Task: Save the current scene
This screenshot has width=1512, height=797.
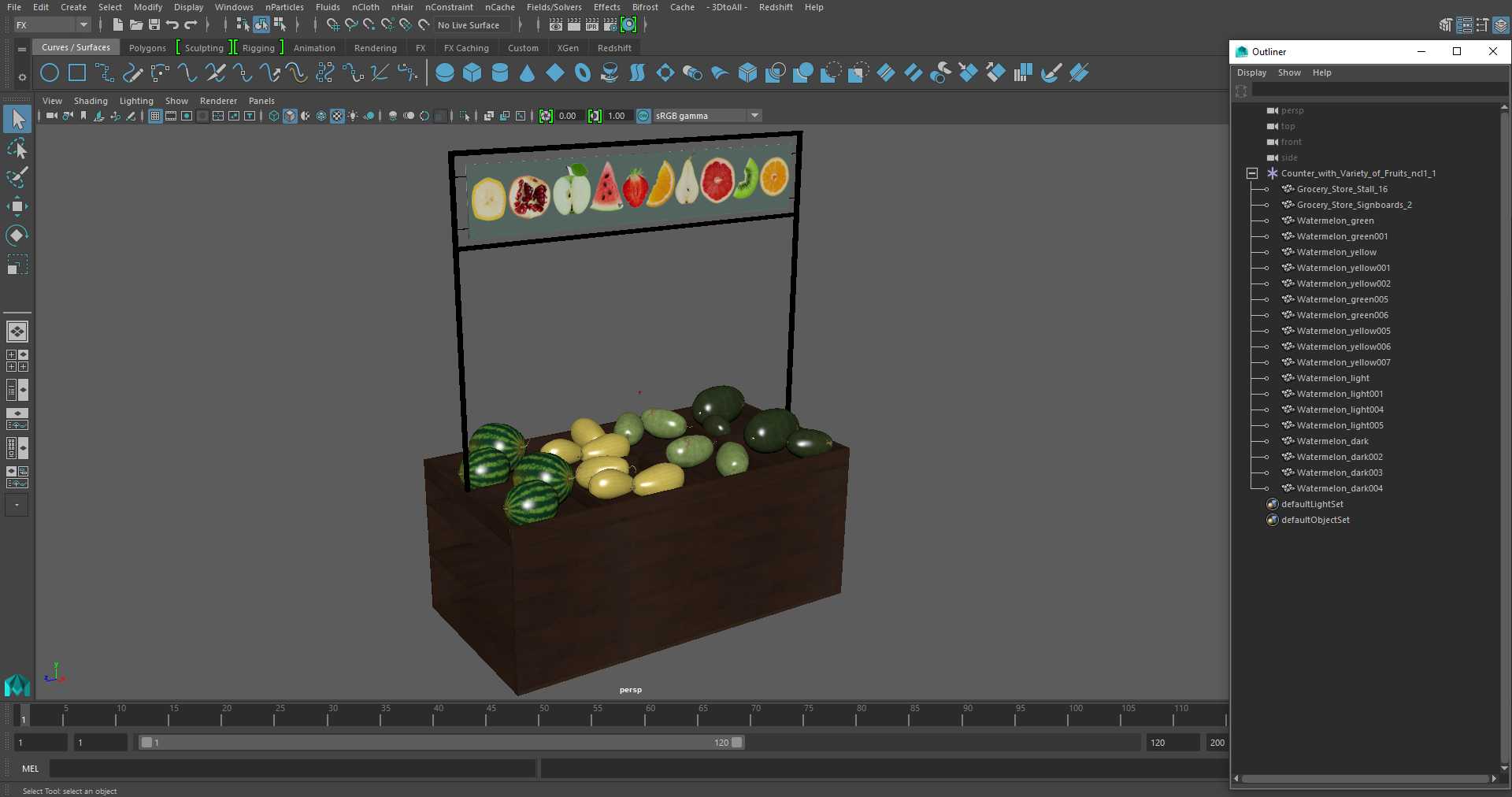Action: pos(154,25)
